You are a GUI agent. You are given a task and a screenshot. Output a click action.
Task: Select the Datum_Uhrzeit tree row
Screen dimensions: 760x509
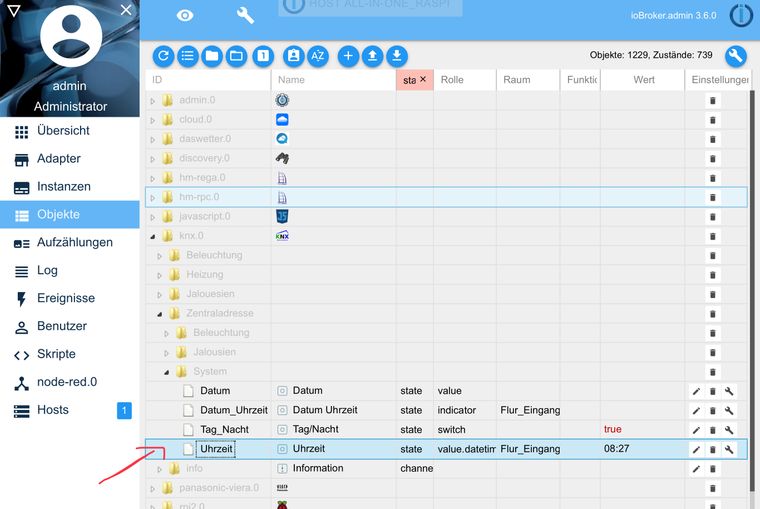[x=446, y=411]
